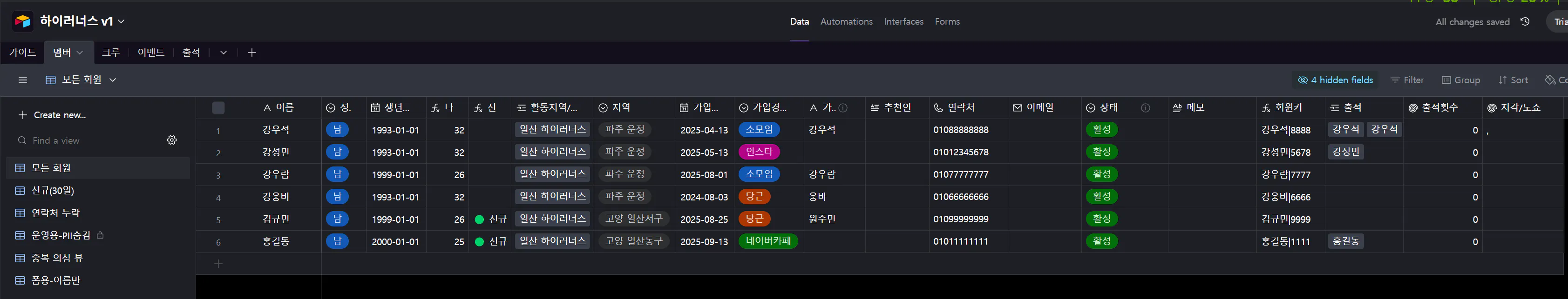
Task: Click the linked-record icon in 추천인 header
Action: pyautogui.click(x=875, y=107)
